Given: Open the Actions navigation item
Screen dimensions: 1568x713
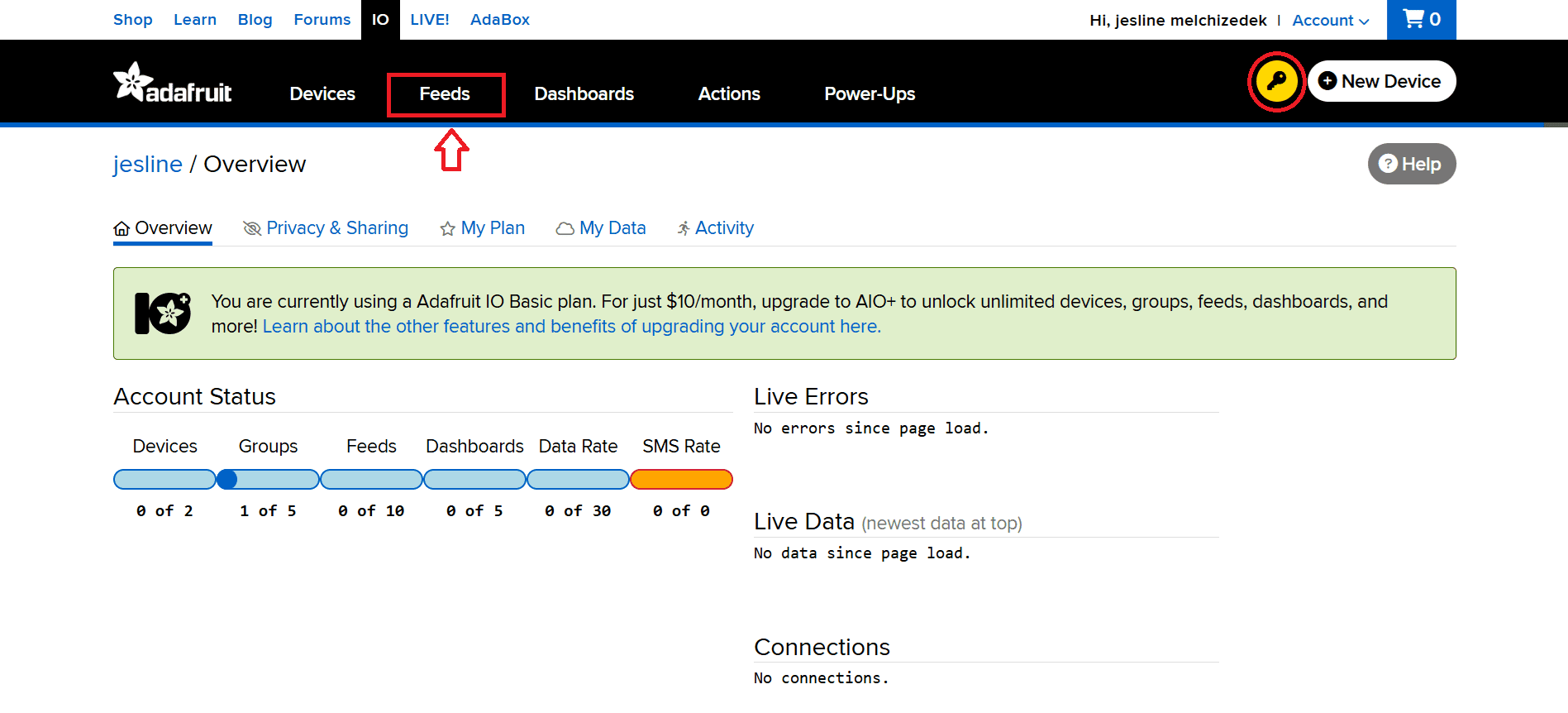Looking at the screenshot, I should [728, 94].
